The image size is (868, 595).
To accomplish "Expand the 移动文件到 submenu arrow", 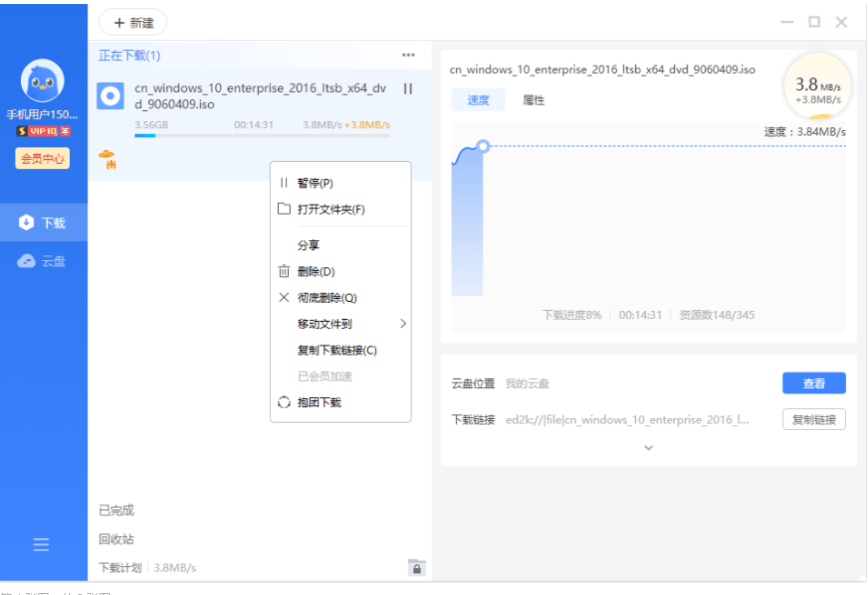I will [403, 324].
